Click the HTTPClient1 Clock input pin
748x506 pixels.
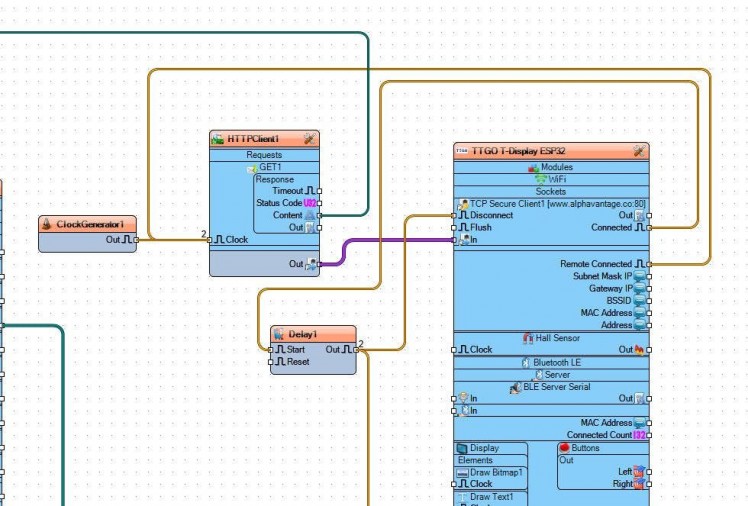click(x=211, y=240)
